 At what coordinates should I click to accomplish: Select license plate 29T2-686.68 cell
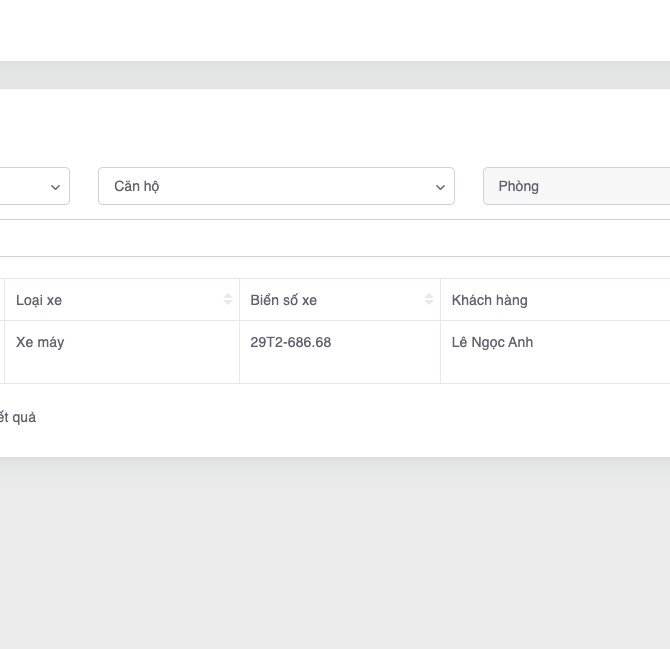coord(291,342)
